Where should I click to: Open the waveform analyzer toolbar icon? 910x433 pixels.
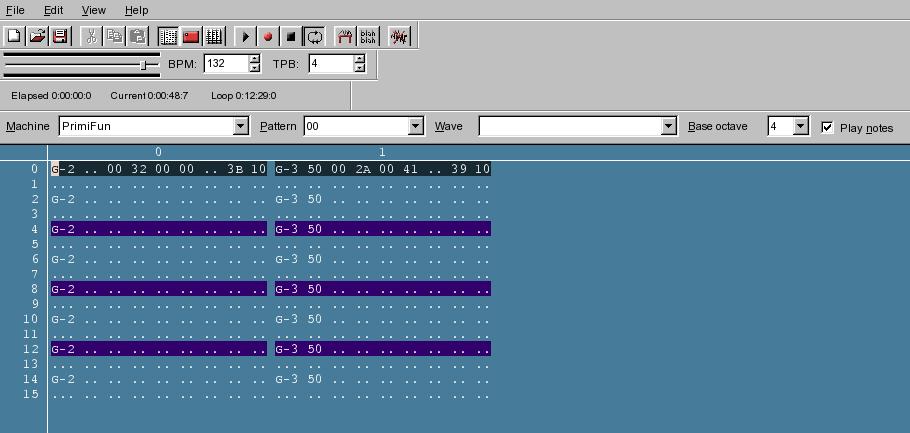tap(399, 37)
